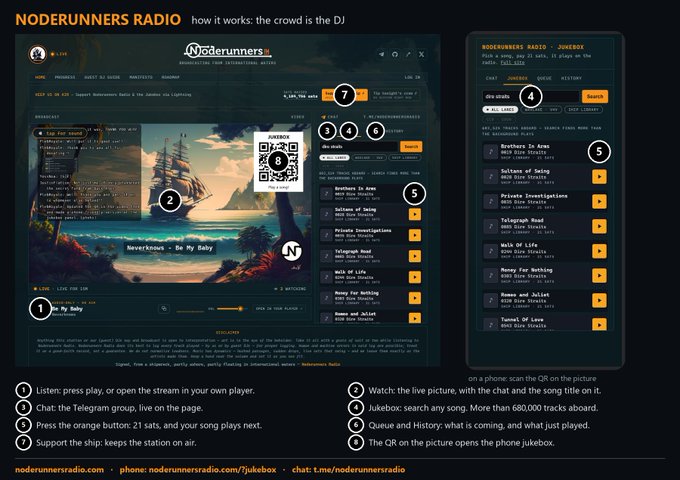Click the music note icon for desktop Brothers In Arms
The width and height of the screenshot is (680, 480).
pyautogui.click(x=326, y=193)
